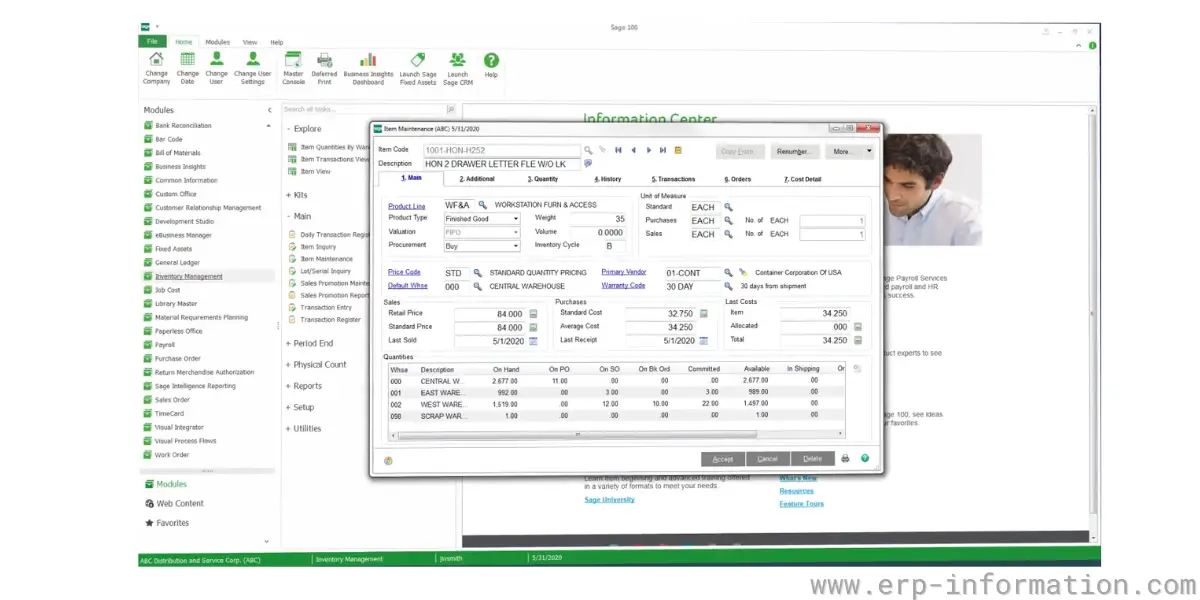
Task: Click Item Code lookup magnifier
Action: pyautogui.click(x=588, y=150)
